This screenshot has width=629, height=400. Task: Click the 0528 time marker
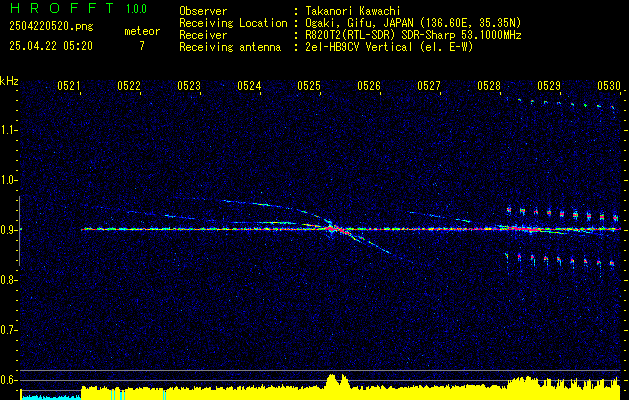[x=489, y=85]
